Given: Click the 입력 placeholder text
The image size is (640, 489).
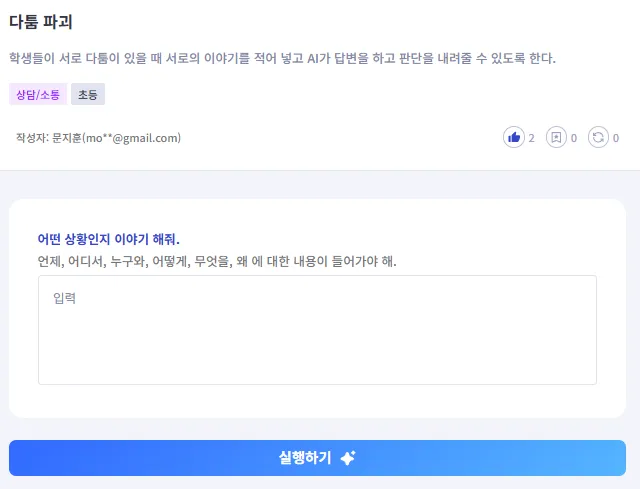Looking at the screenshot, I should click(64, 297).
